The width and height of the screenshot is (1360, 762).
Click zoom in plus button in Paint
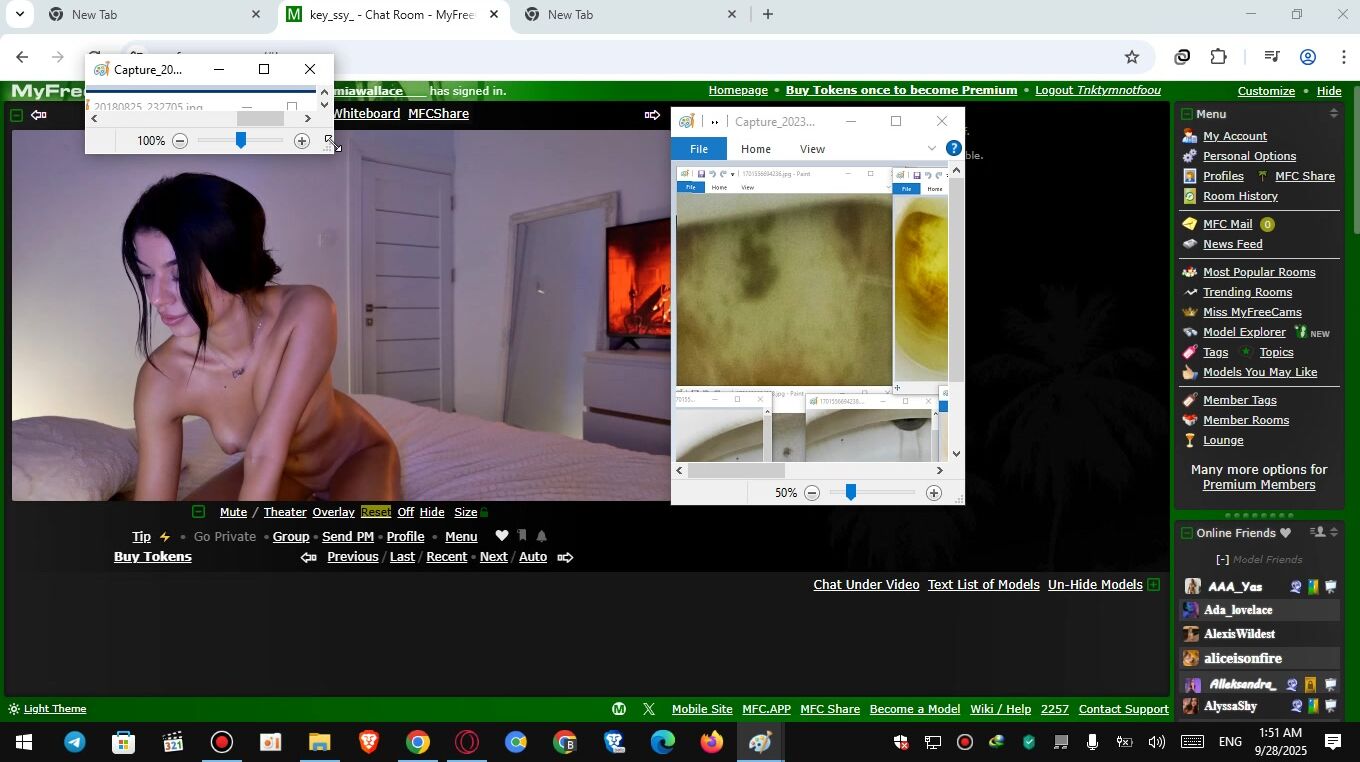(x=933, y=493)
